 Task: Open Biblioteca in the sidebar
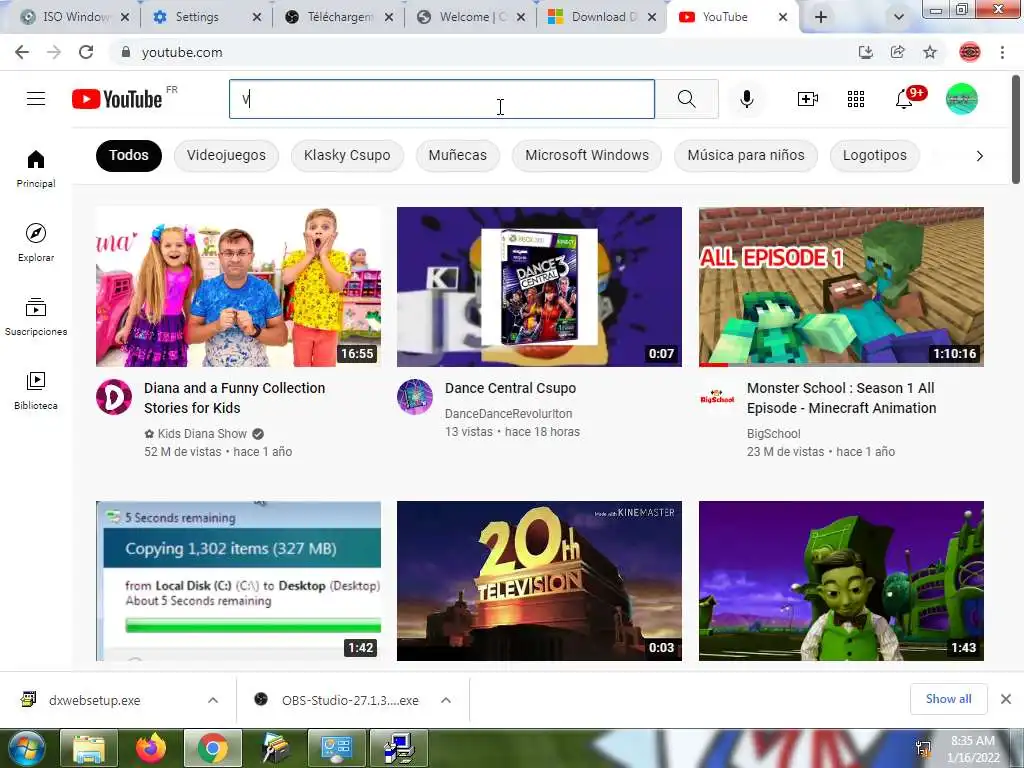click(x=36, y=391)
